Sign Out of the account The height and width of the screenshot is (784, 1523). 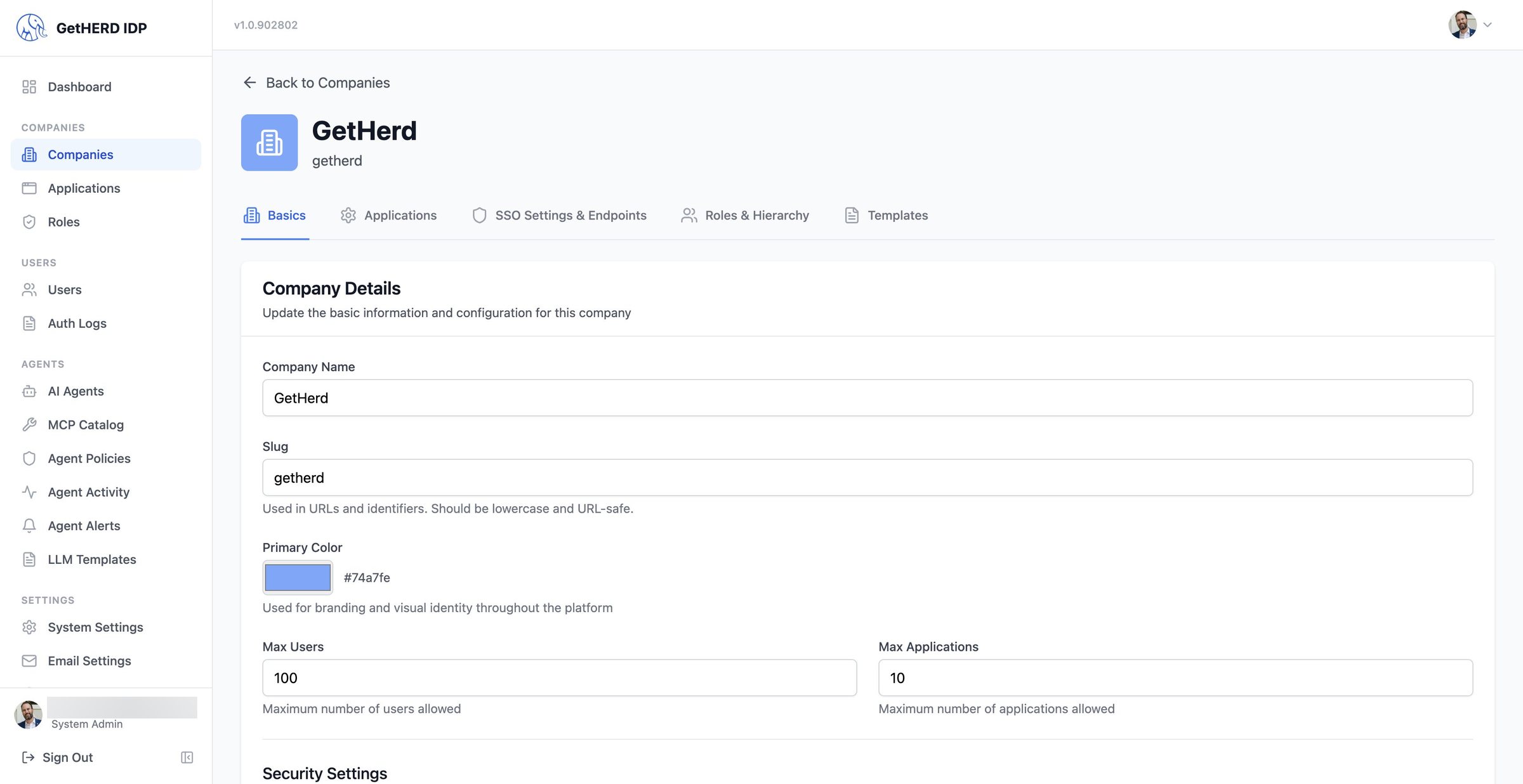pyautogui.click(x=57, y=757)
